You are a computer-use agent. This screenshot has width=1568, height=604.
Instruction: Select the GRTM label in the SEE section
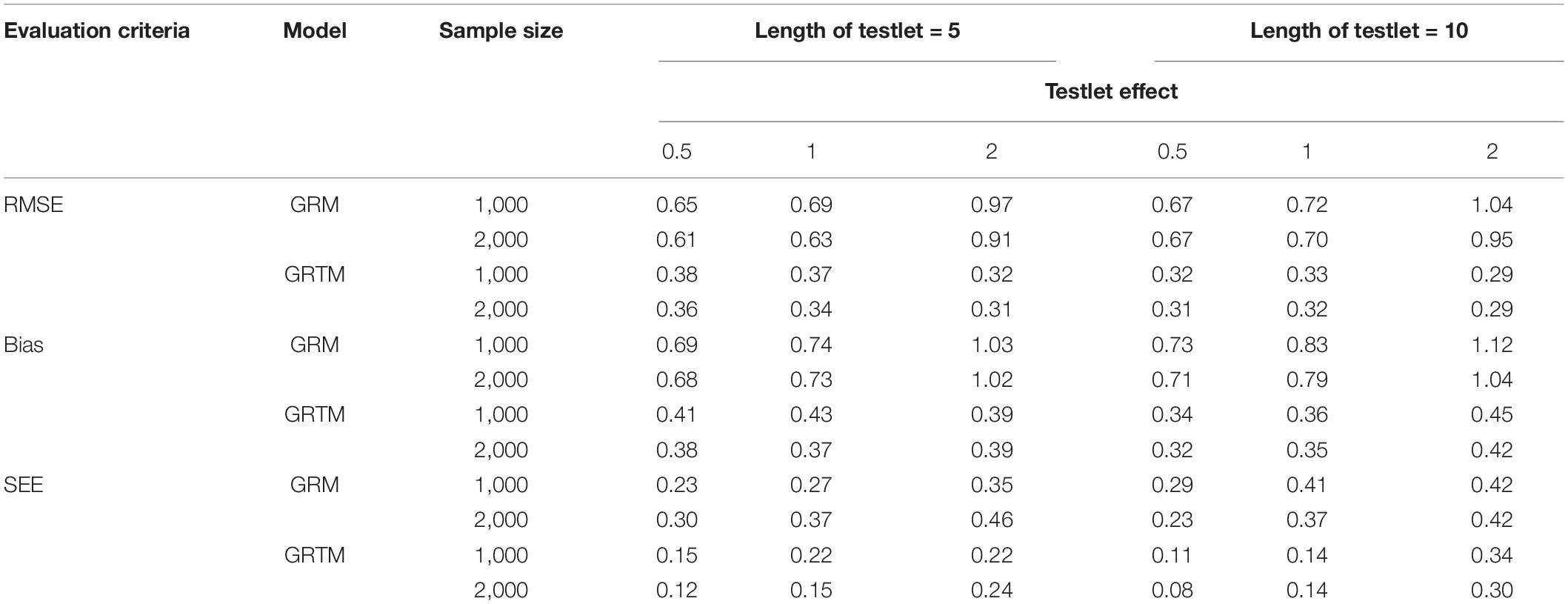pyautogui.click(x=315, y=555)
